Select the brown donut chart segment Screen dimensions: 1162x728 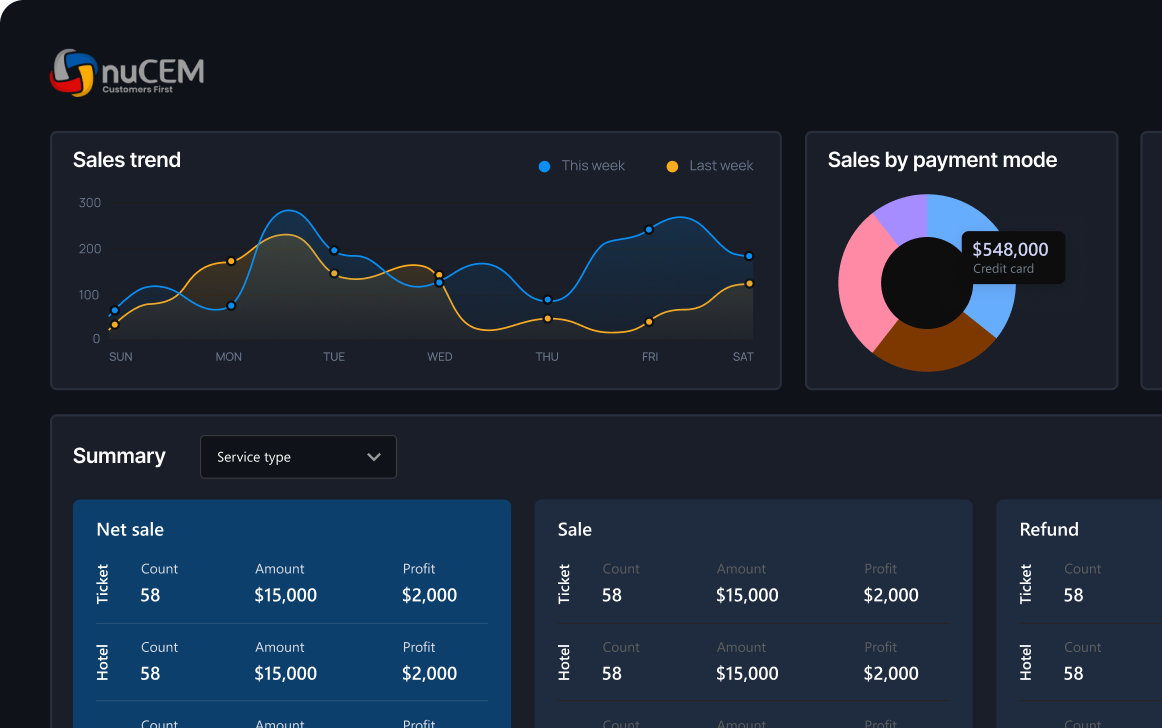click(932, 345)
